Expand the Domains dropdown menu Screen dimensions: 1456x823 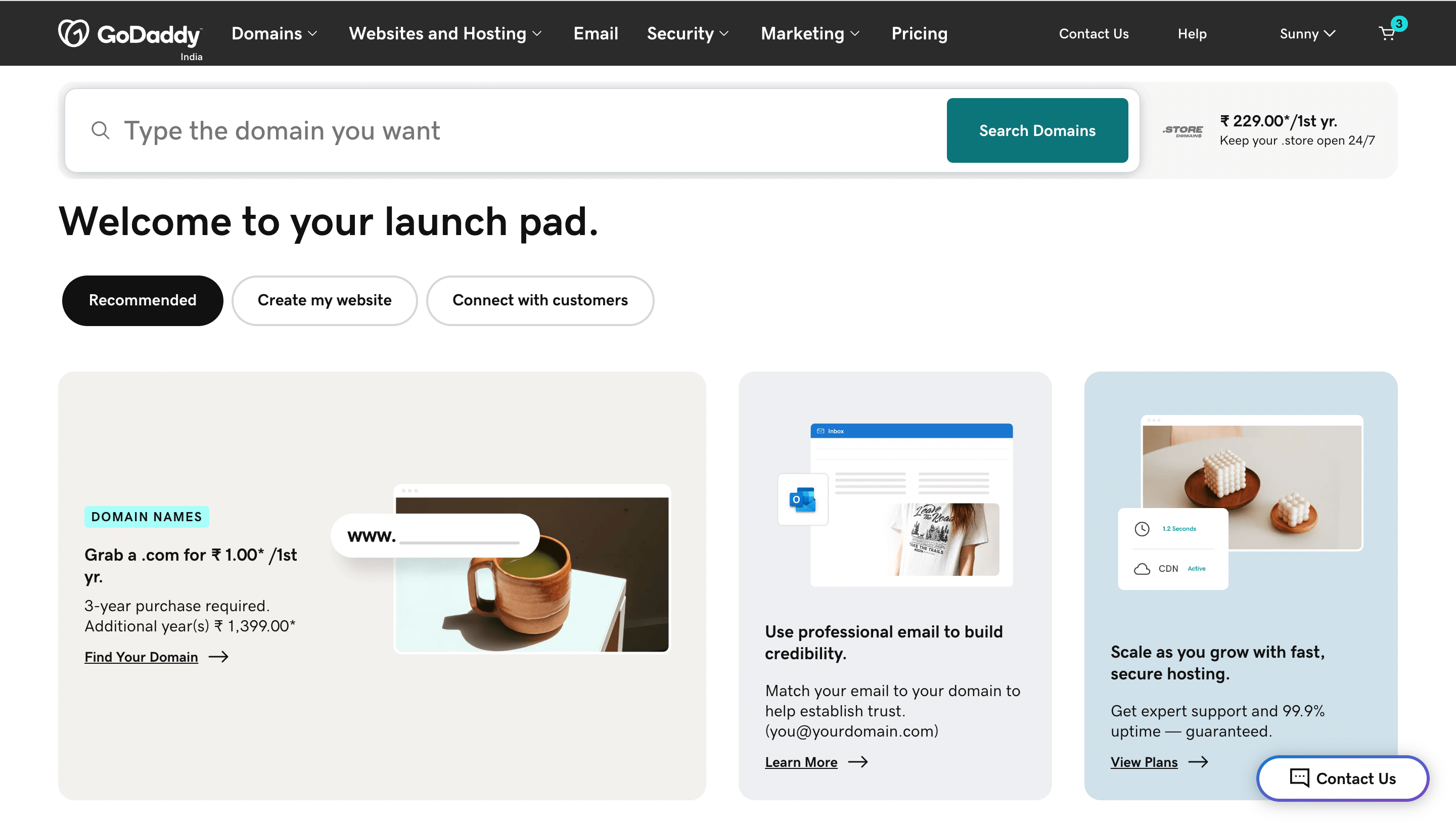click(274, 33)
